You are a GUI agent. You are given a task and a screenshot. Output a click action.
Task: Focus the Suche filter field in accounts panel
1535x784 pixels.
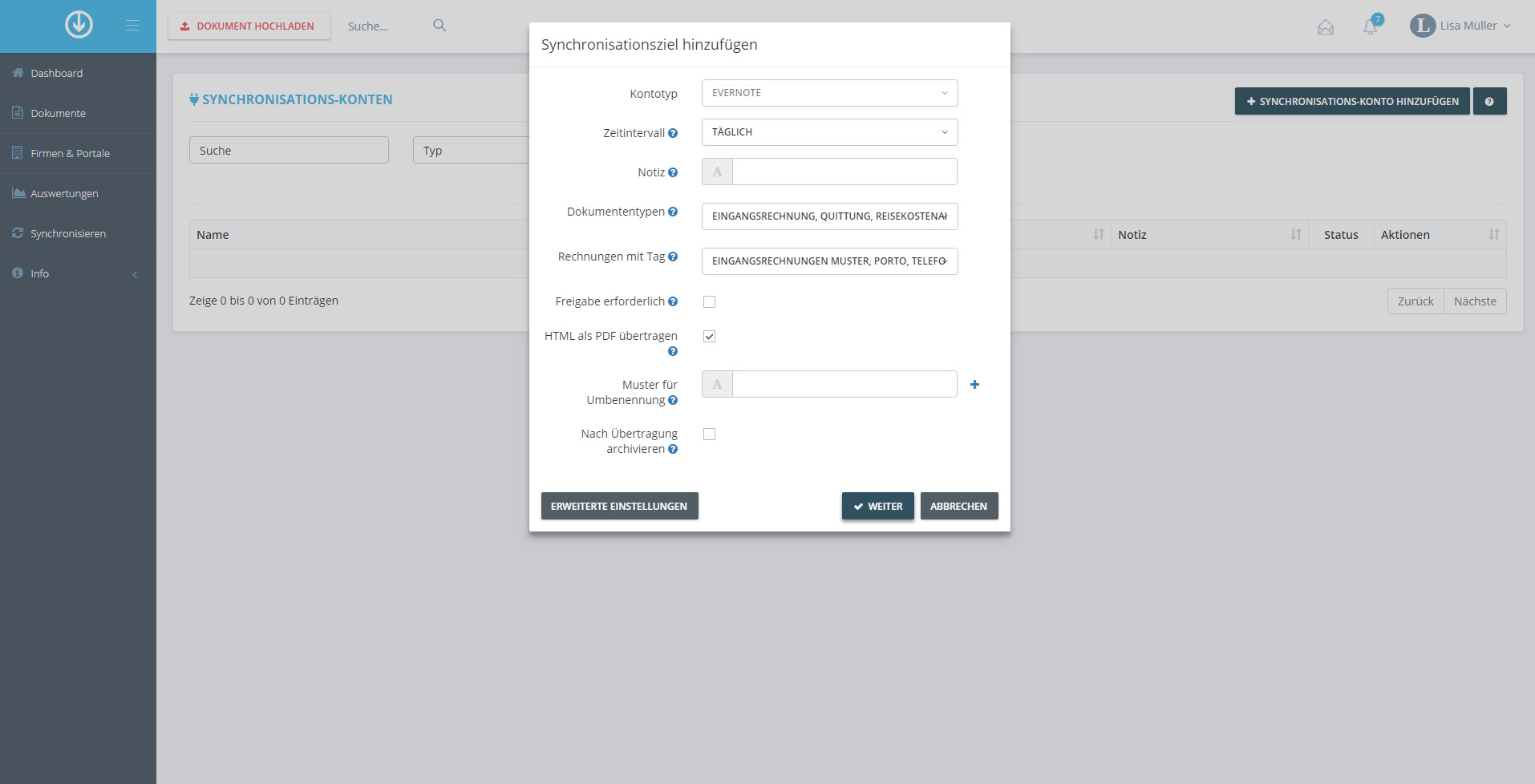(289, 150)
